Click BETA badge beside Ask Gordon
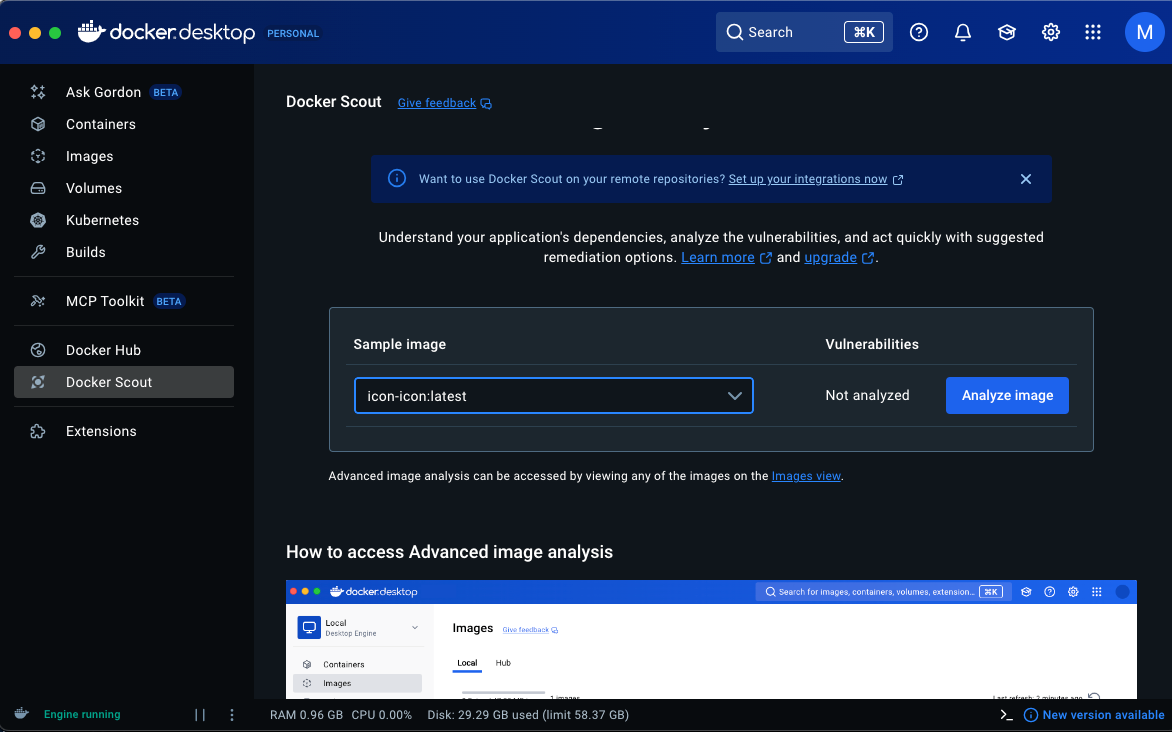The image size is (1172, 732). 166,93
